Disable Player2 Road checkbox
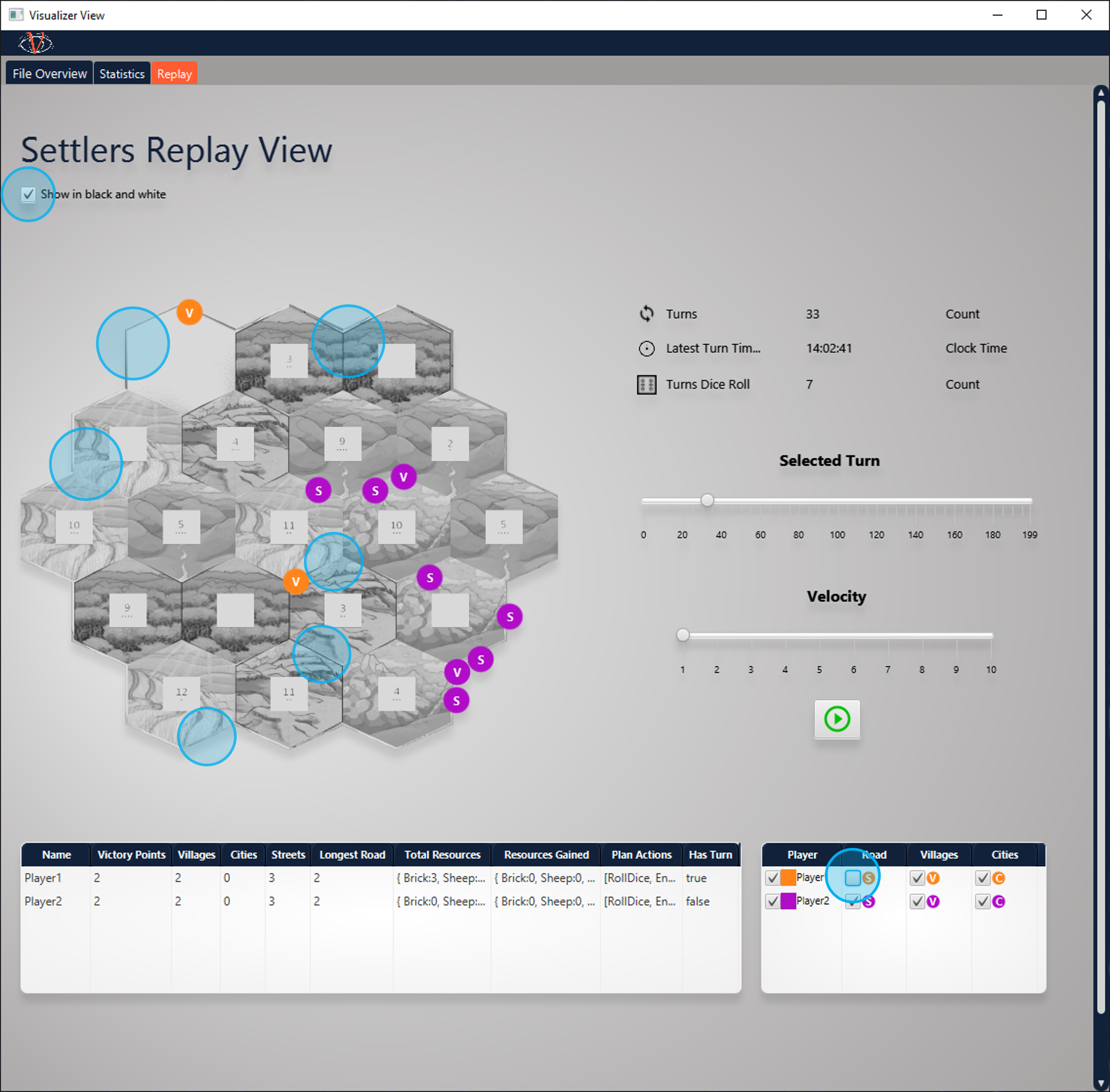 tap(853, 902)
